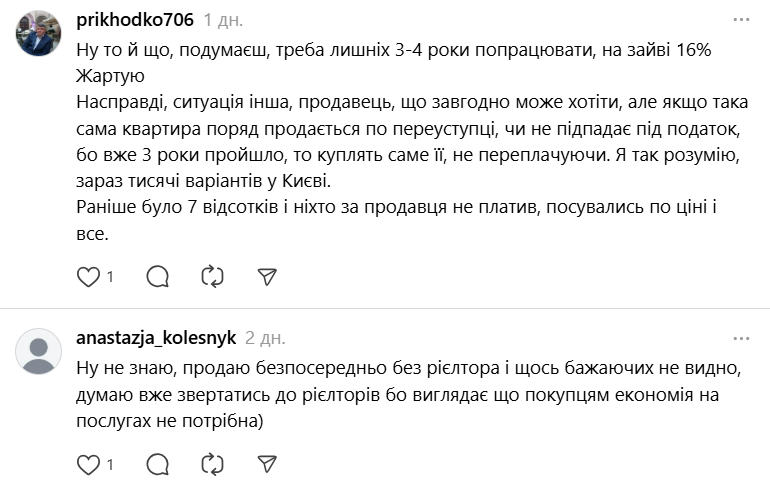Open prikhodko706's profile from username
The height and width of the screenshot is (487, 770).
click(134, 20)
